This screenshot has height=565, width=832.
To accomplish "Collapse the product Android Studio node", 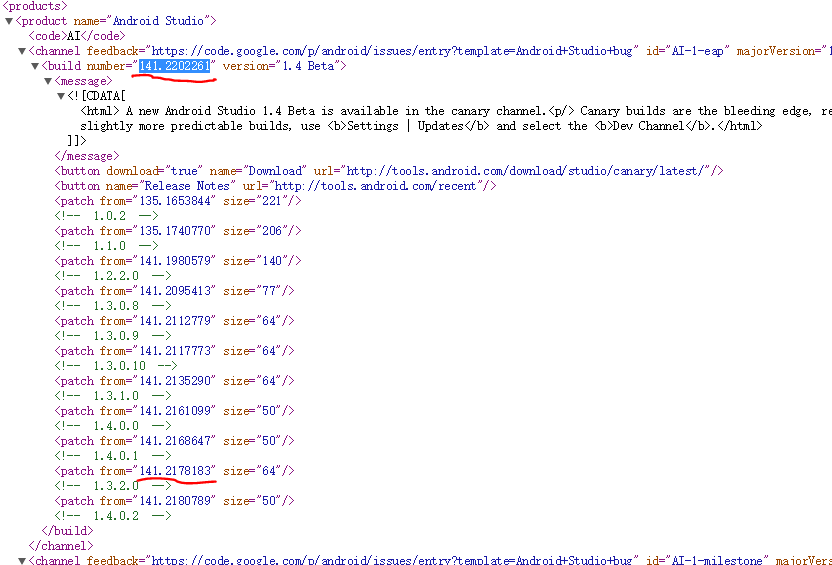I will [8, 21].
